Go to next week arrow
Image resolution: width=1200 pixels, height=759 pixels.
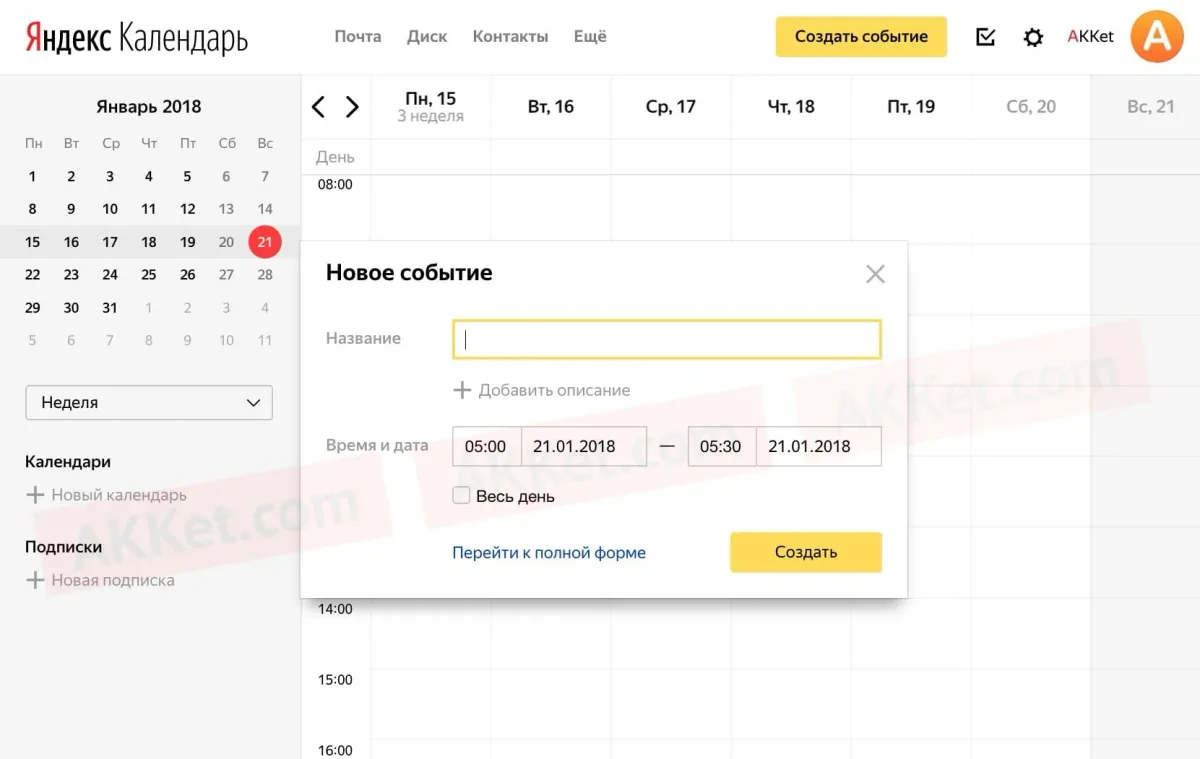(352, 107)
